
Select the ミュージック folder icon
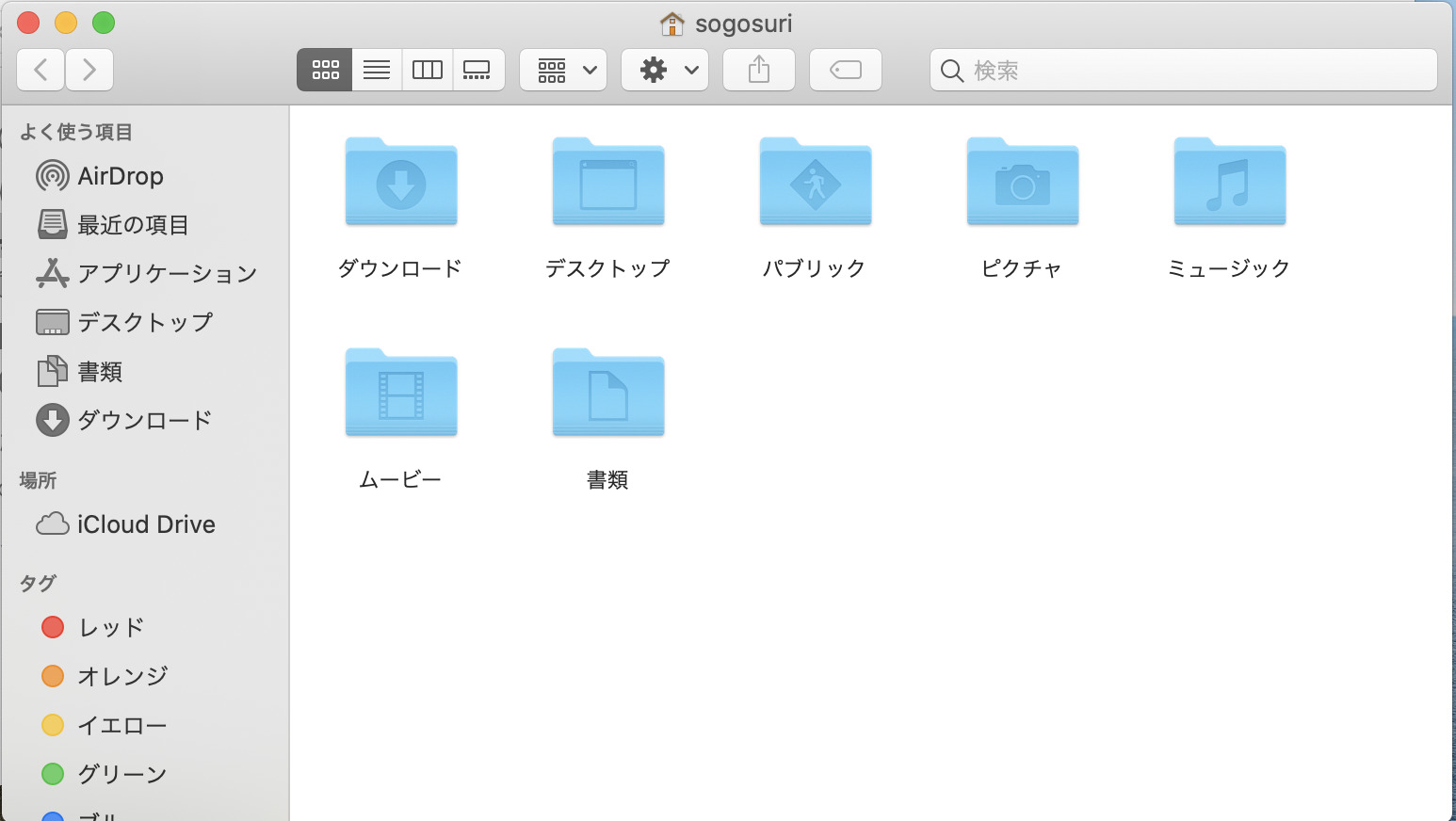(1230, 182)
